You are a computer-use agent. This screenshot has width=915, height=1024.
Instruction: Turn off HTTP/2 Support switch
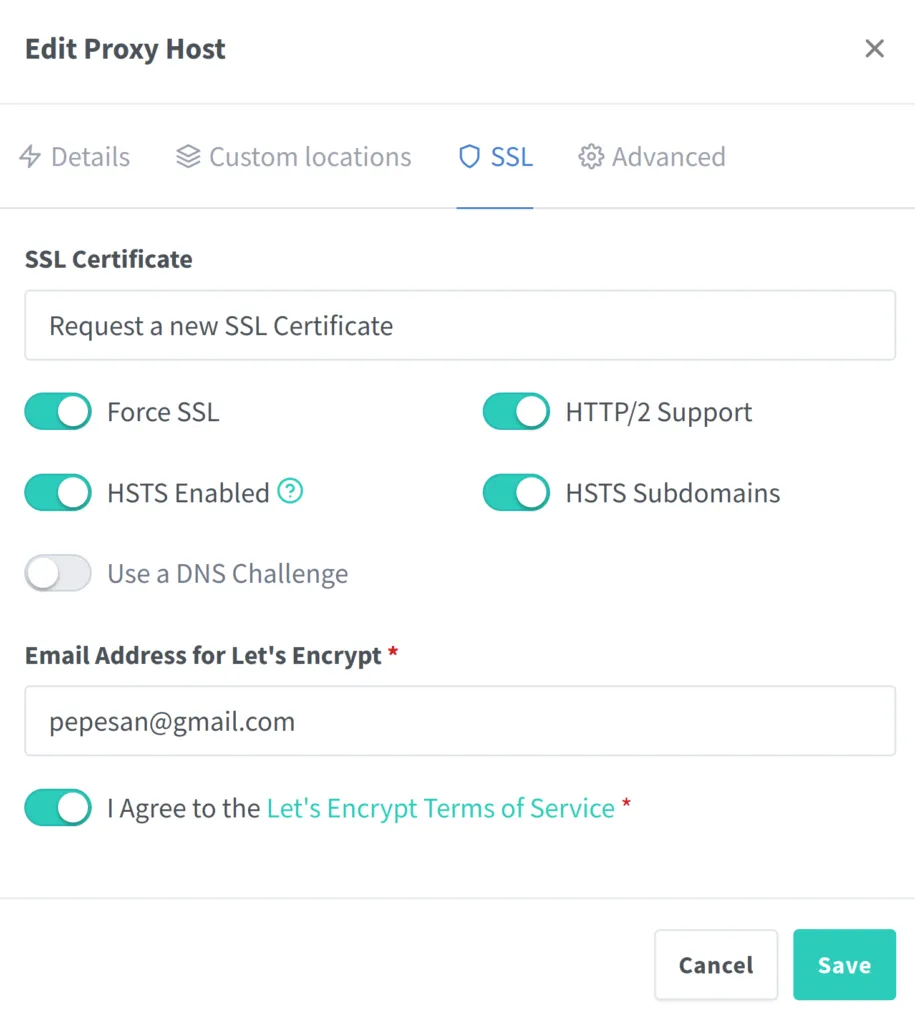(x=516, y=412)
